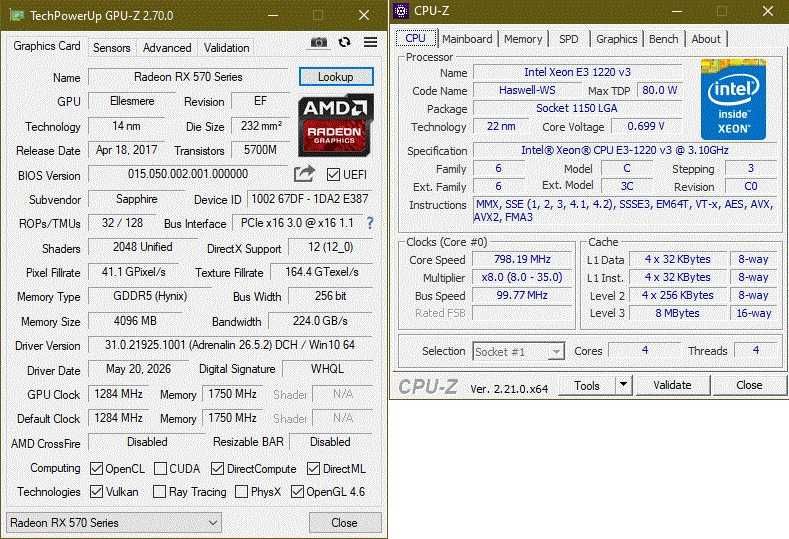Open the SPD tab in CPU-Z
The height and width of the screenshot is (539, 789).
coord(569,39)
